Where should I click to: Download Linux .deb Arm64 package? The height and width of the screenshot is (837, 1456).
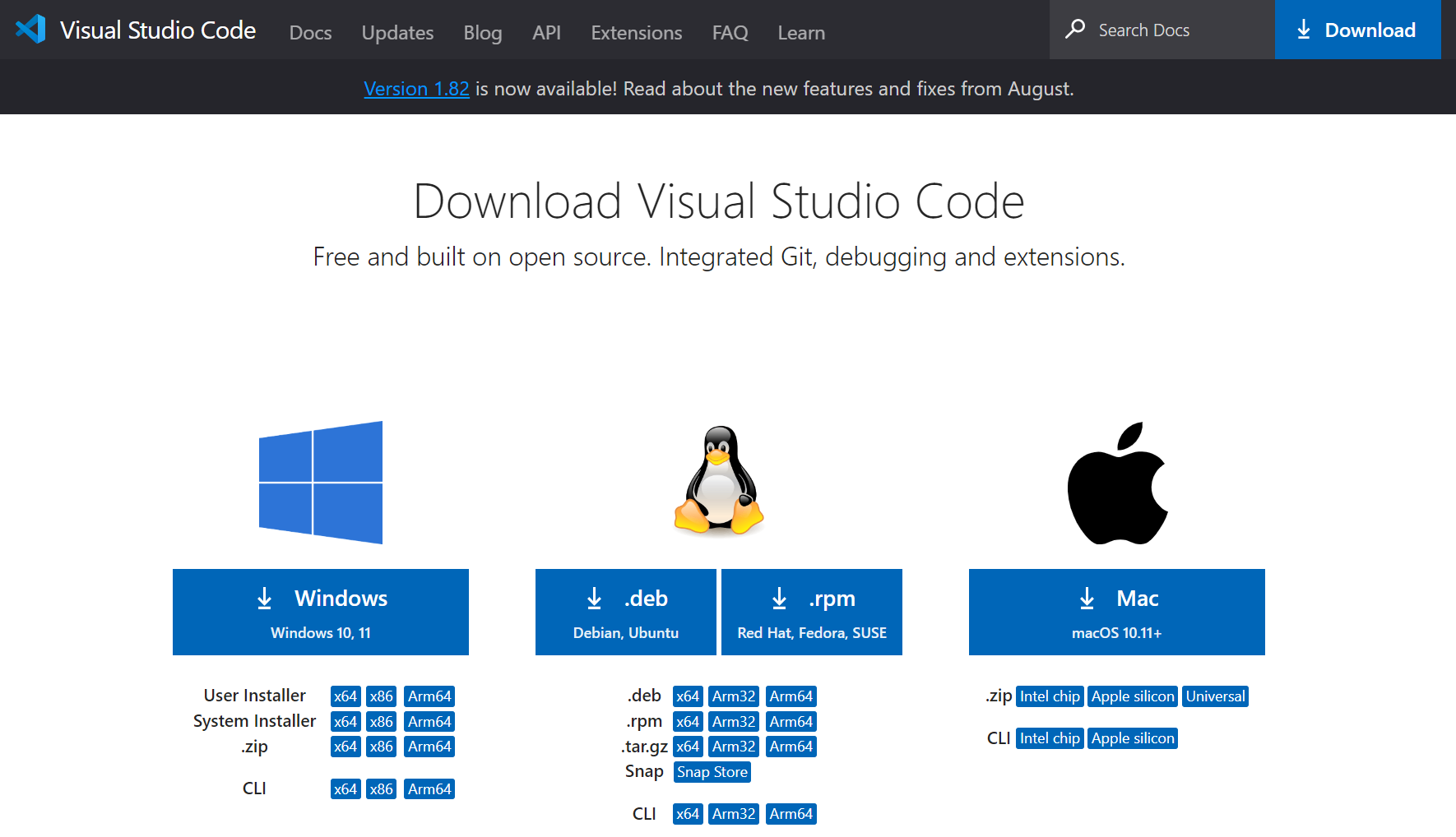pos(791,696)
